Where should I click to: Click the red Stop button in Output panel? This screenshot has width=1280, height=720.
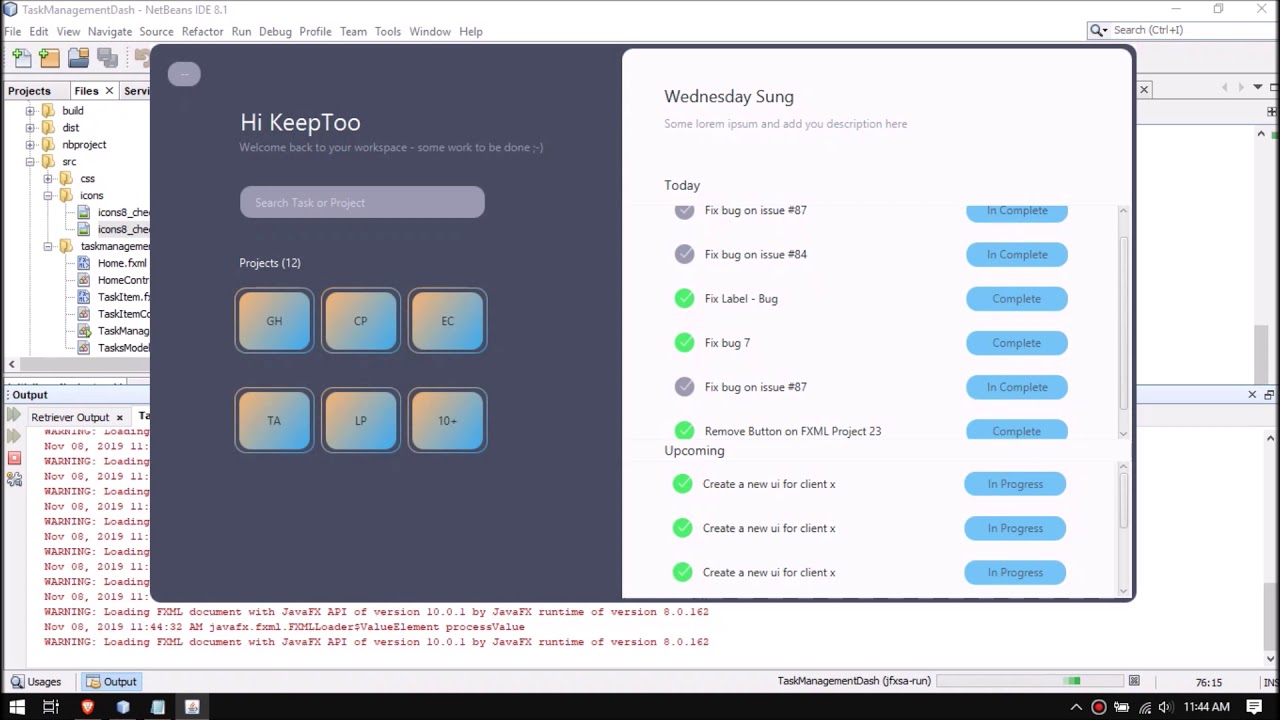click(14, 458)
